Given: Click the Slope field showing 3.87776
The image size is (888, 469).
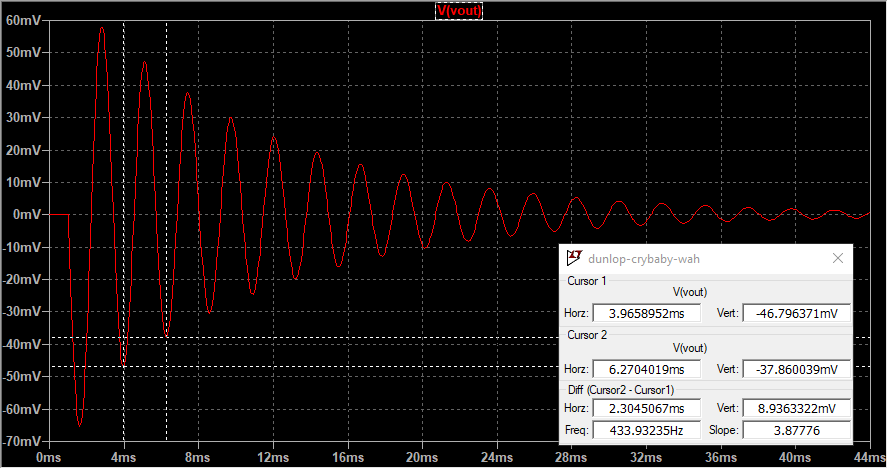Looking at the screenshot, I should [x=796, y=430].
